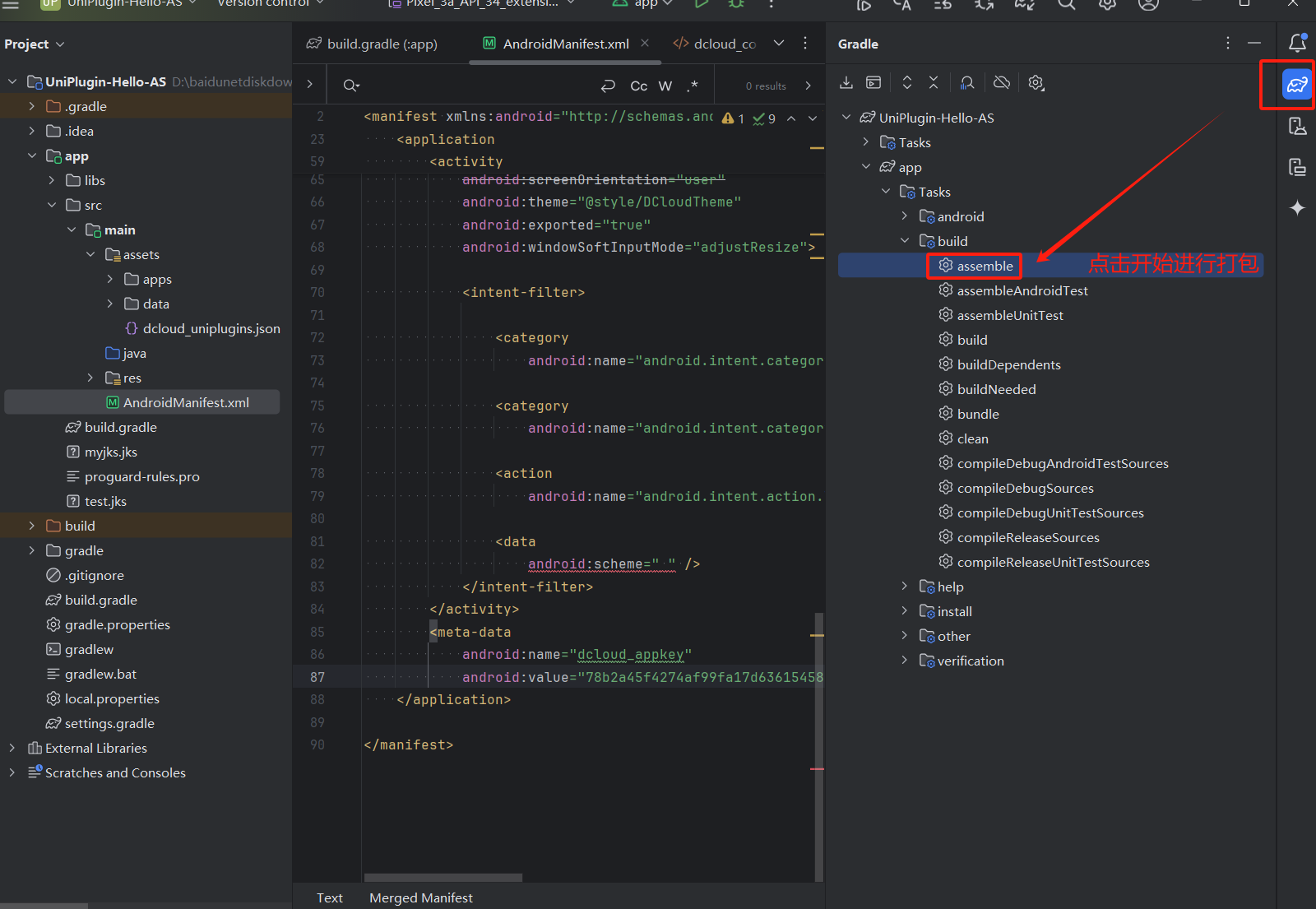The width and height of the screenshot is (1316, 909).
Task: Toggle Regex .* option in find bar
Action: [693, 86]
